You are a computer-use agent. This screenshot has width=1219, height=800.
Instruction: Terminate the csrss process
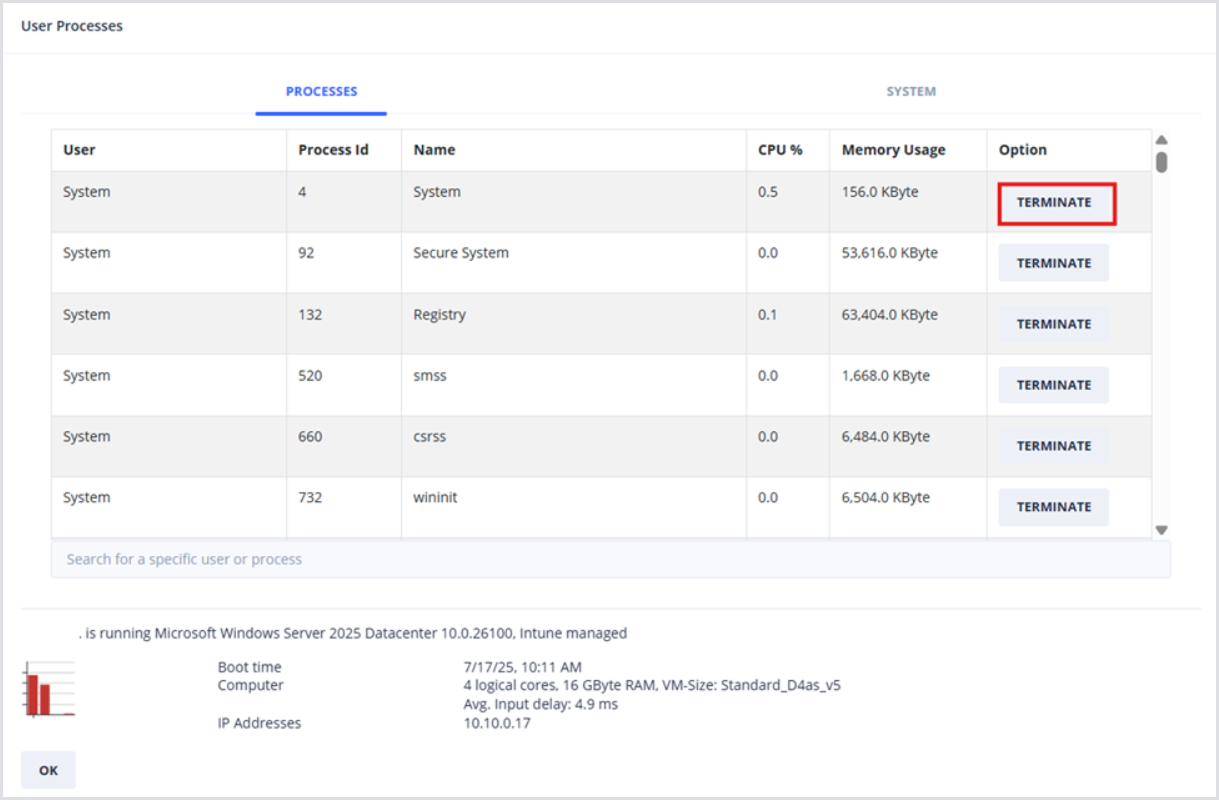1053,446
